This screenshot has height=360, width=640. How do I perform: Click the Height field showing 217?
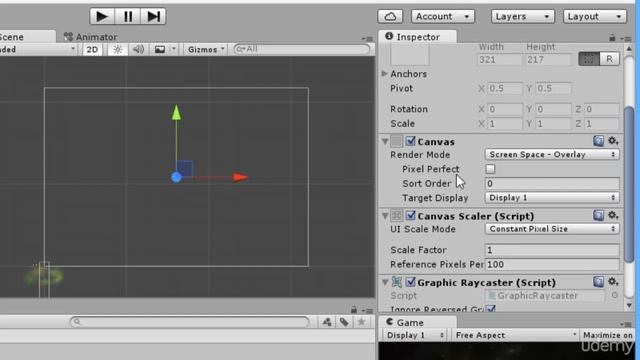click(548, 60)
